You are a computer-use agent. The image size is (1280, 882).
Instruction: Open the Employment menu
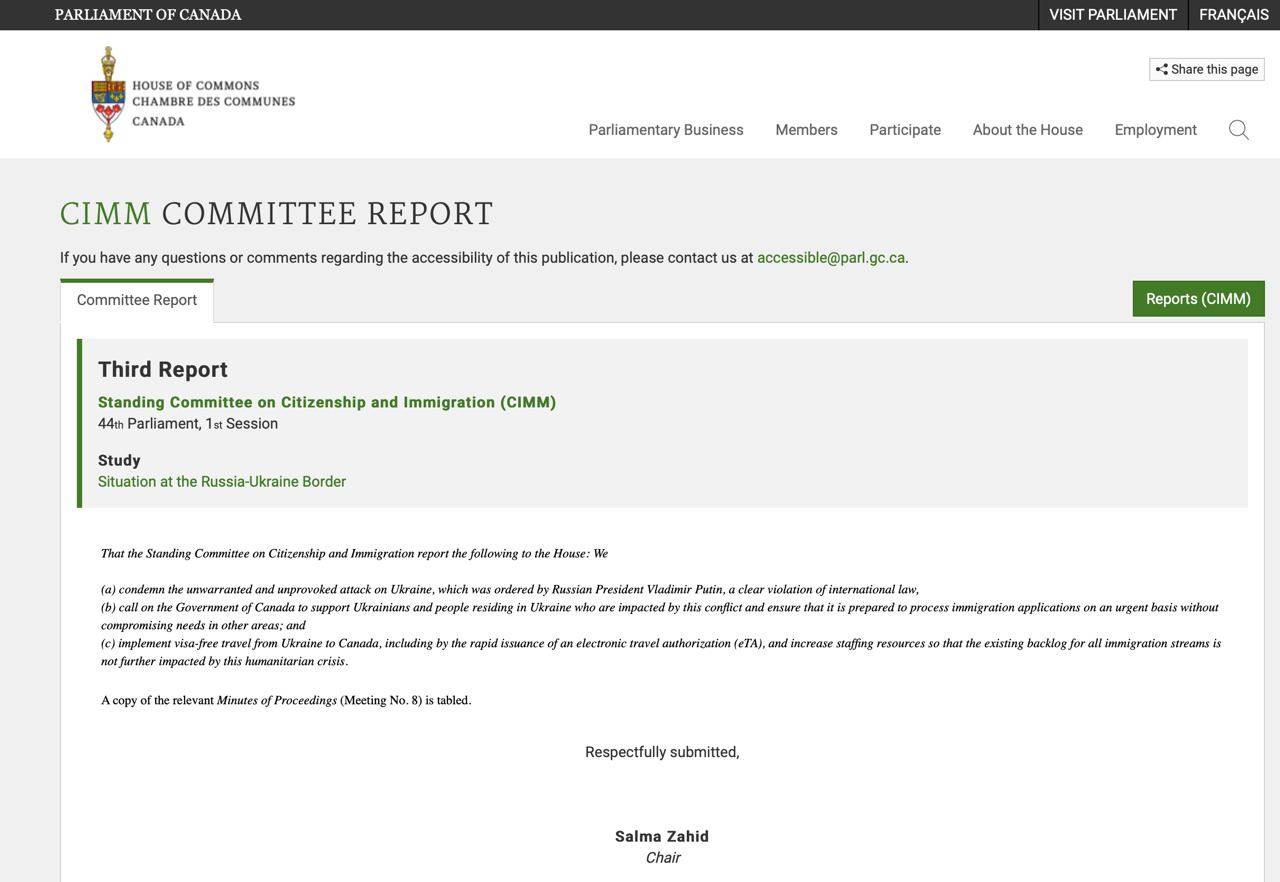point(1156,130)
